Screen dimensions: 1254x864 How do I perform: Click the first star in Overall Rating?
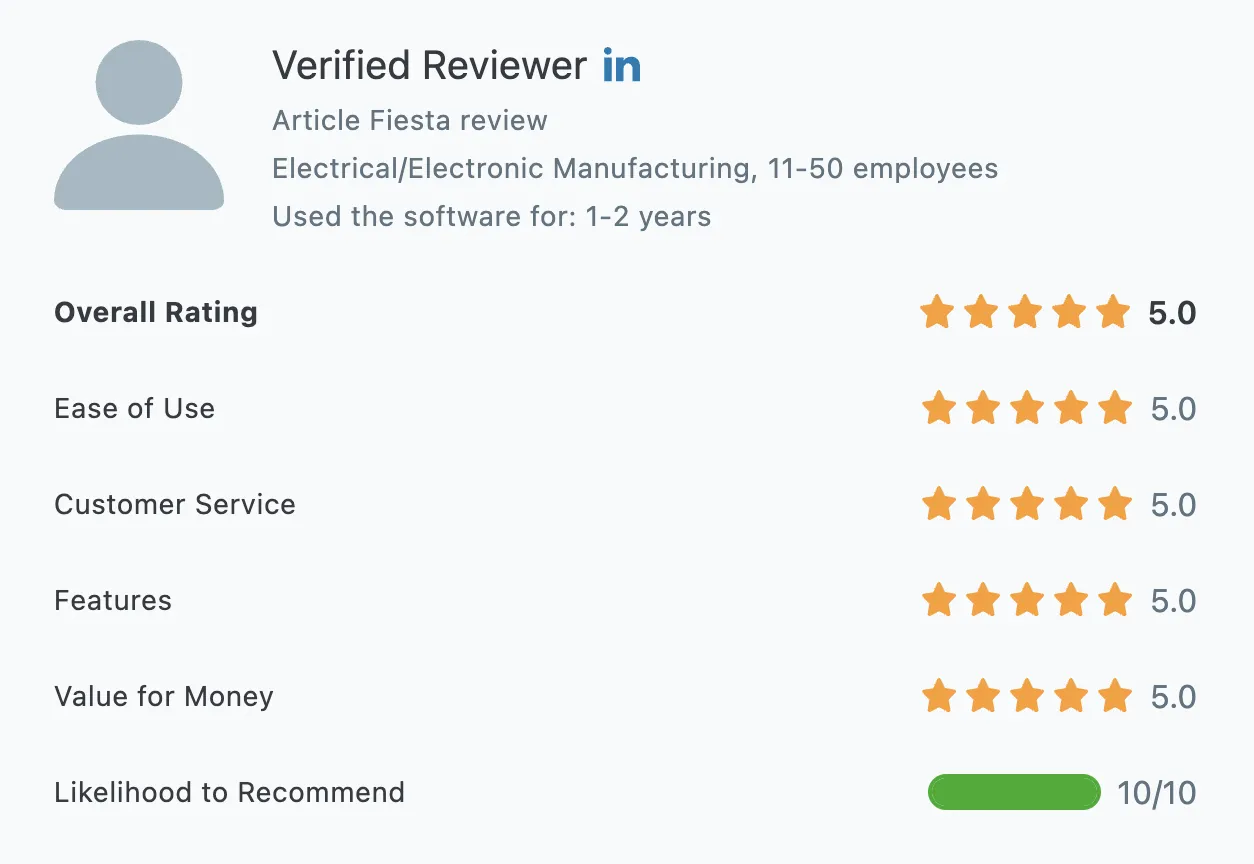[937, 313]
